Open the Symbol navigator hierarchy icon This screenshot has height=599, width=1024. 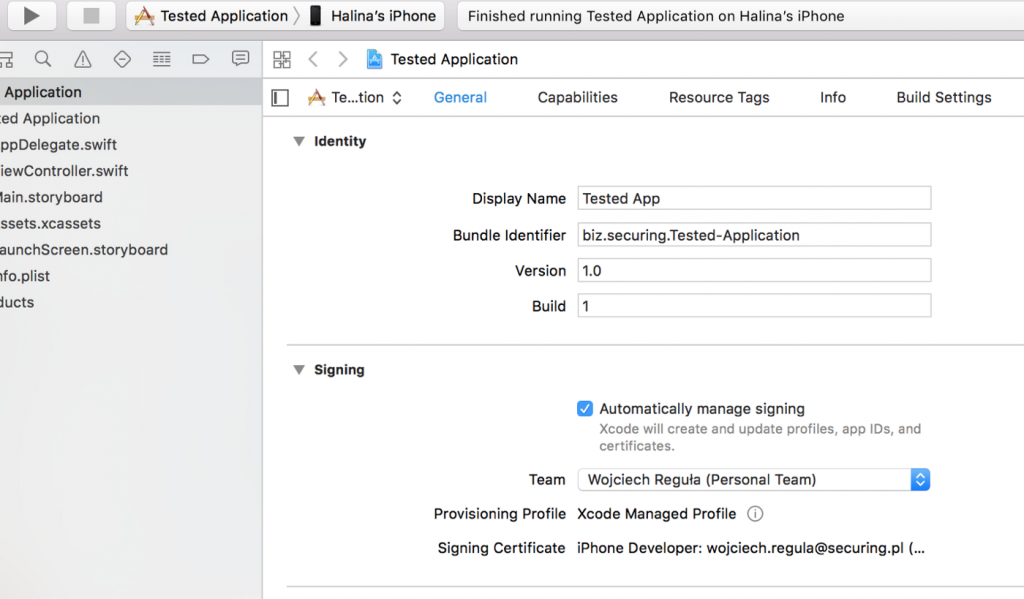click(x=7, y=59)
